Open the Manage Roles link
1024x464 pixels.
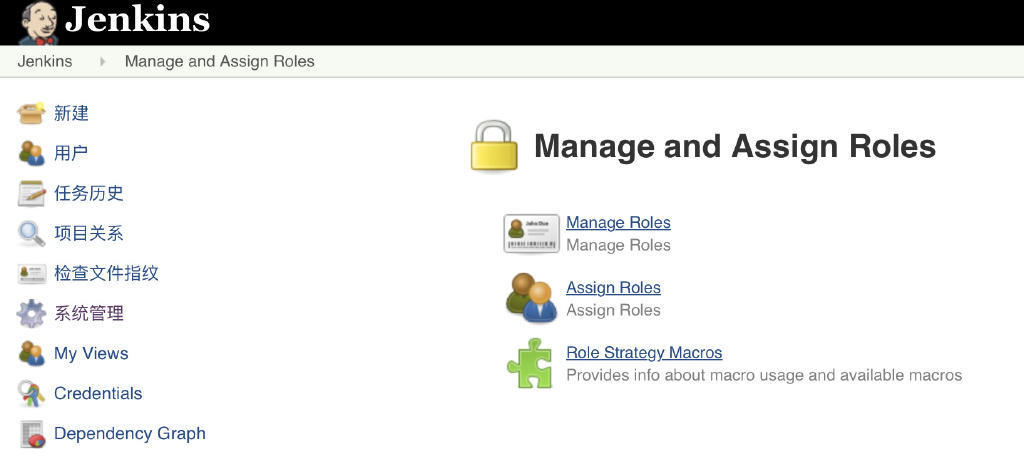[x=618, y=223]
